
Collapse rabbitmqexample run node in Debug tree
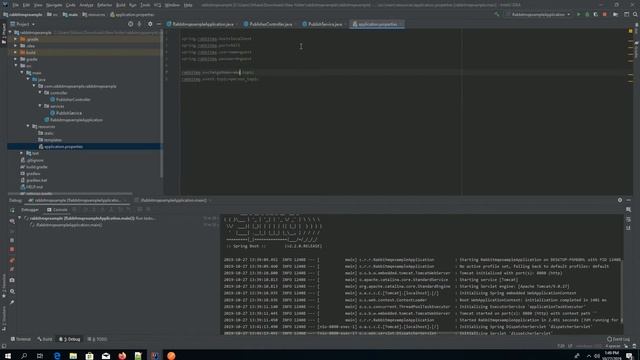point(20,218)
